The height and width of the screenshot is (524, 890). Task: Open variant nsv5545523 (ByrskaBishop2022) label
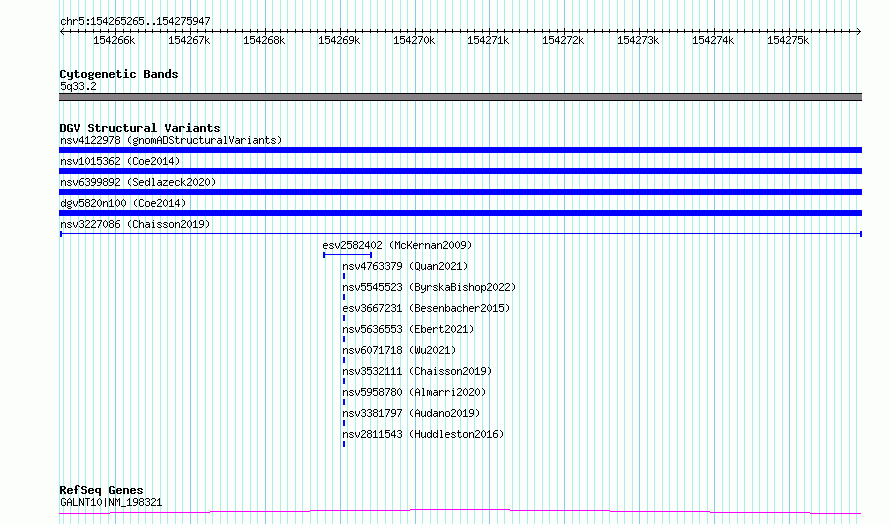[429, 287]
